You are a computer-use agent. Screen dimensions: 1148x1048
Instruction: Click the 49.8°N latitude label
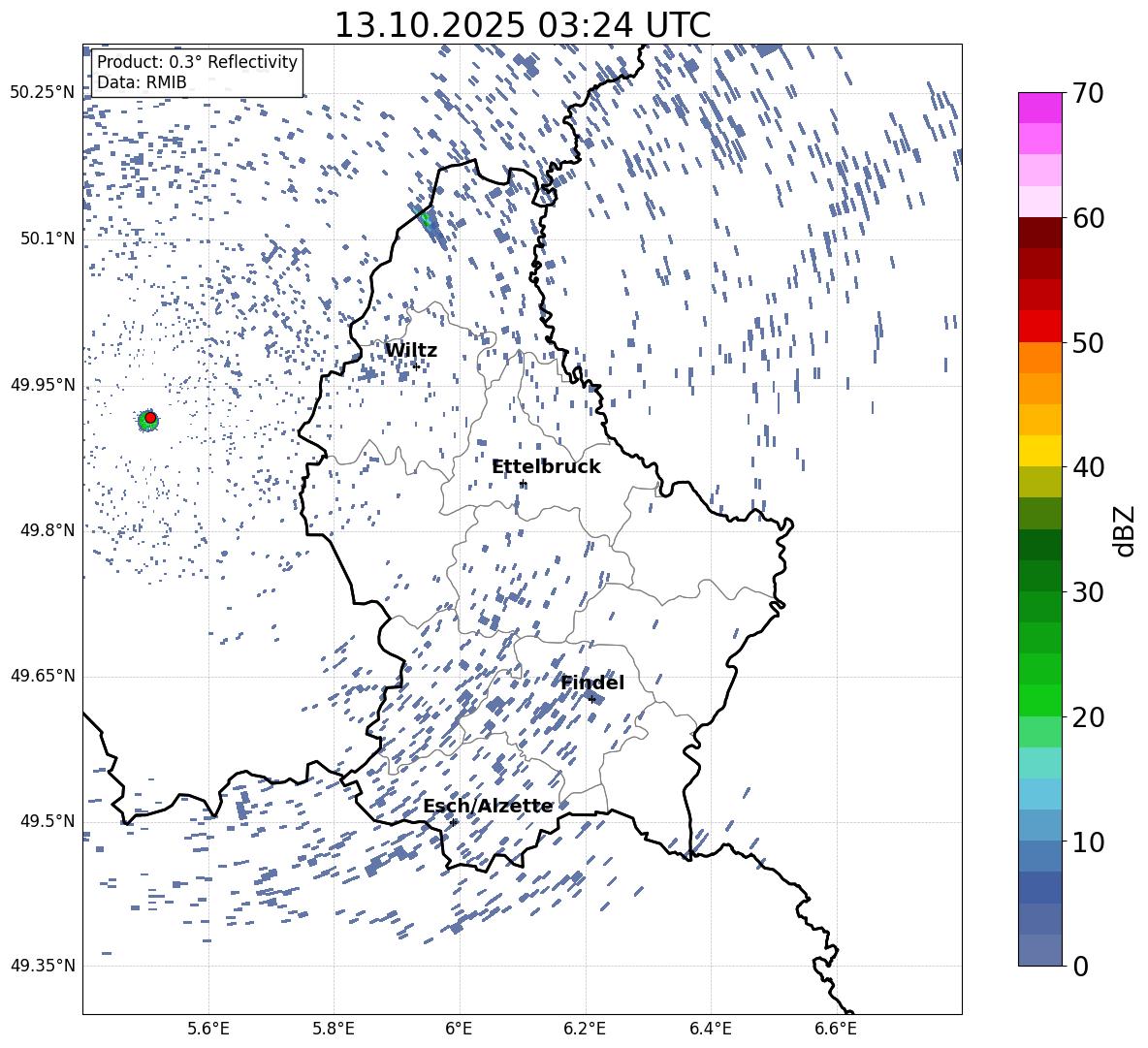pyautogui.click(x=47, y=530)
